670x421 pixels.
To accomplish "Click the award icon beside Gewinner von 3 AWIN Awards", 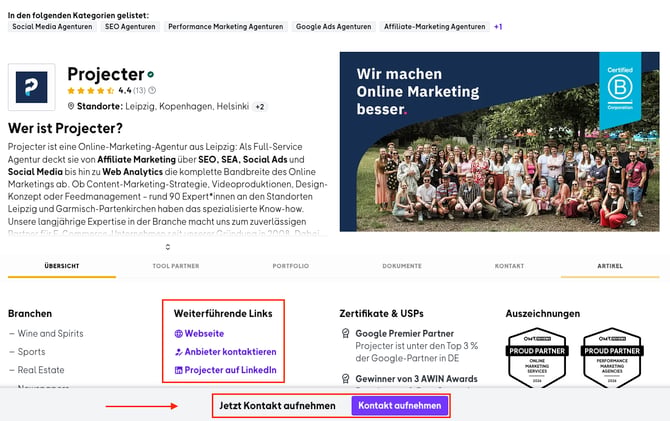I will tap(345, 379).
